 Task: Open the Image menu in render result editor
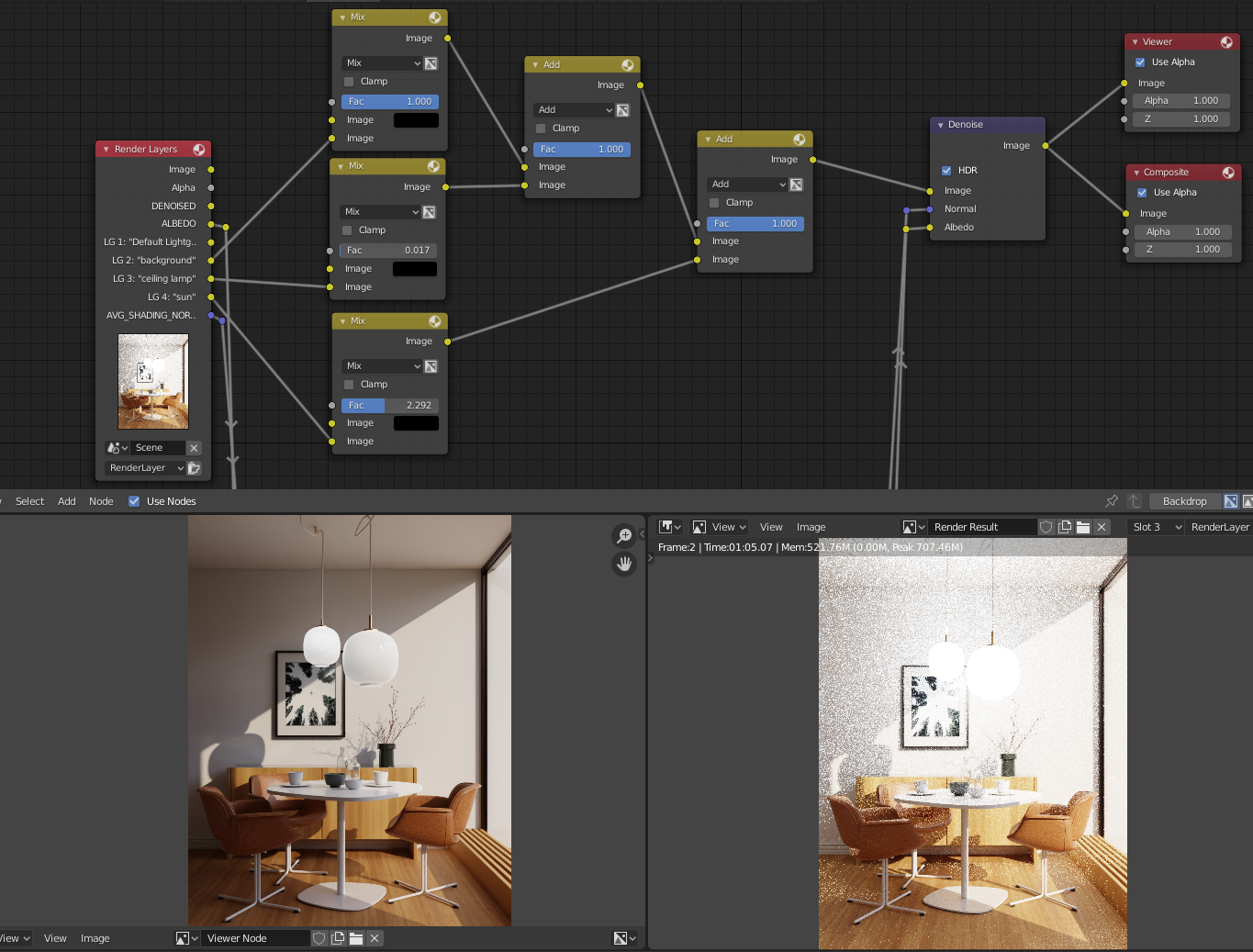811,527
